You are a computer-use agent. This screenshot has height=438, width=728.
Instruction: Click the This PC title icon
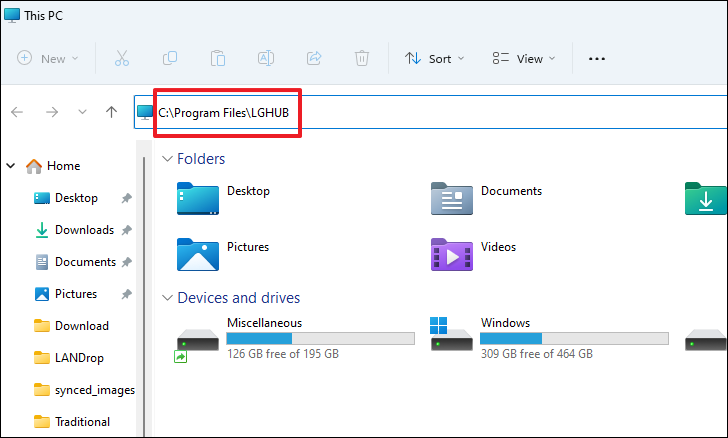point(12,15)
